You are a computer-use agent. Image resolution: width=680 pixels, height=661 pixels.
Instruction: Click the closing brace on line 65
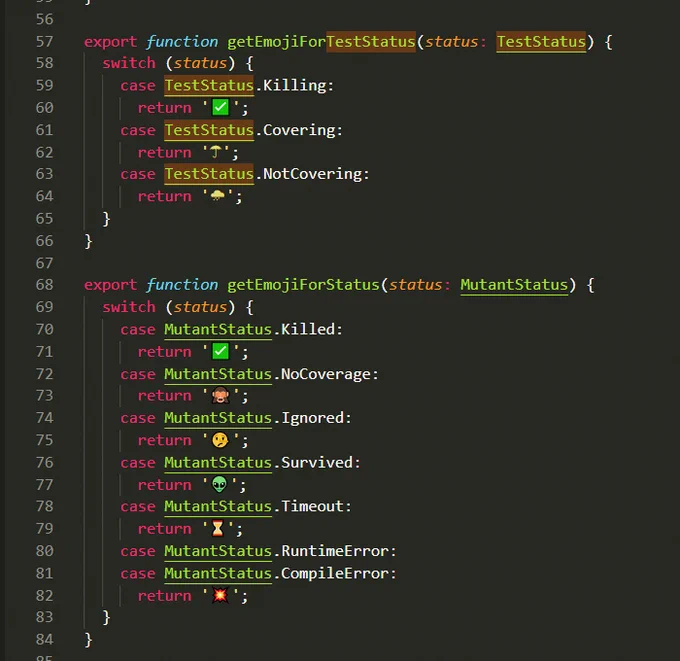(106, 219)
